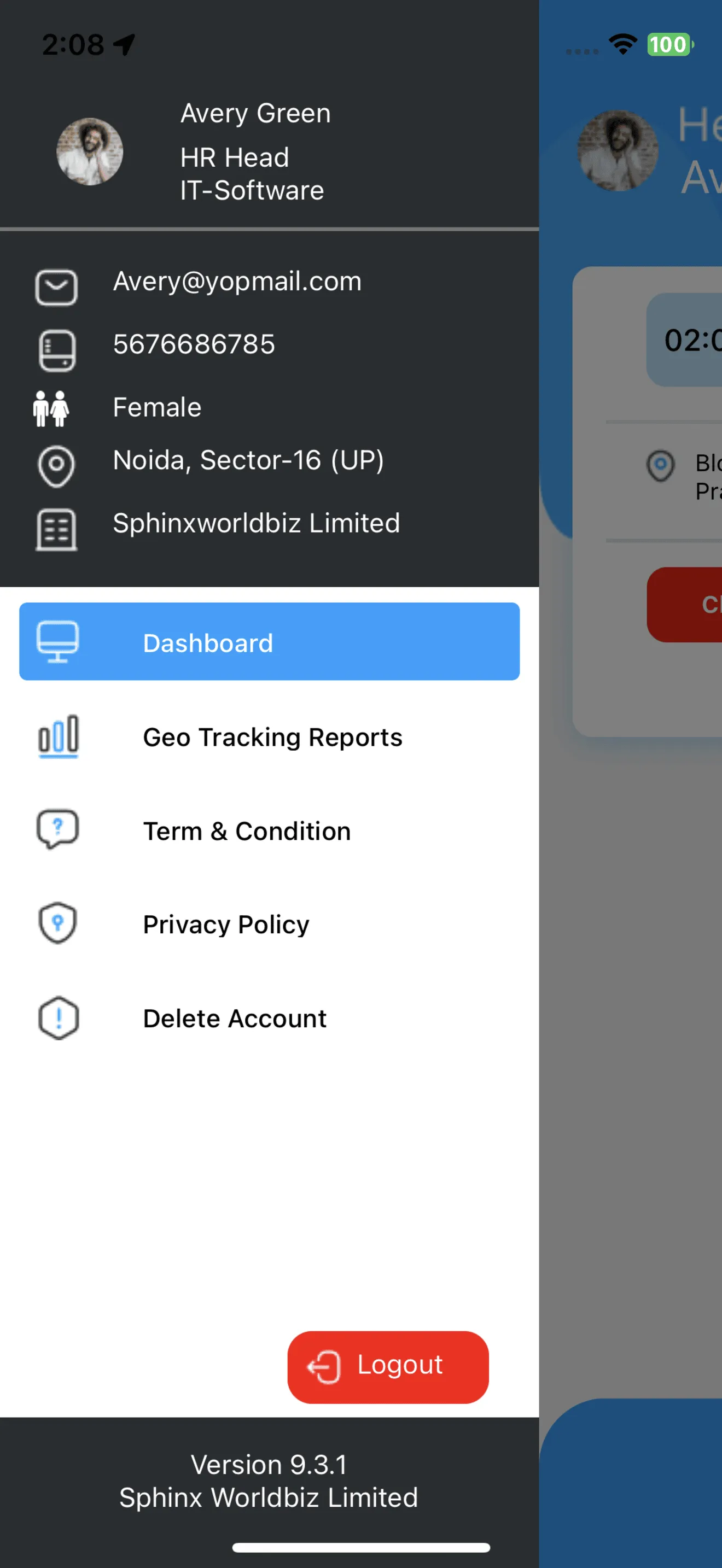Tap the 2:08 clock in status bar
This screenshot has height=1568, width=722.
pyautogui.click(x=73, y=44)
